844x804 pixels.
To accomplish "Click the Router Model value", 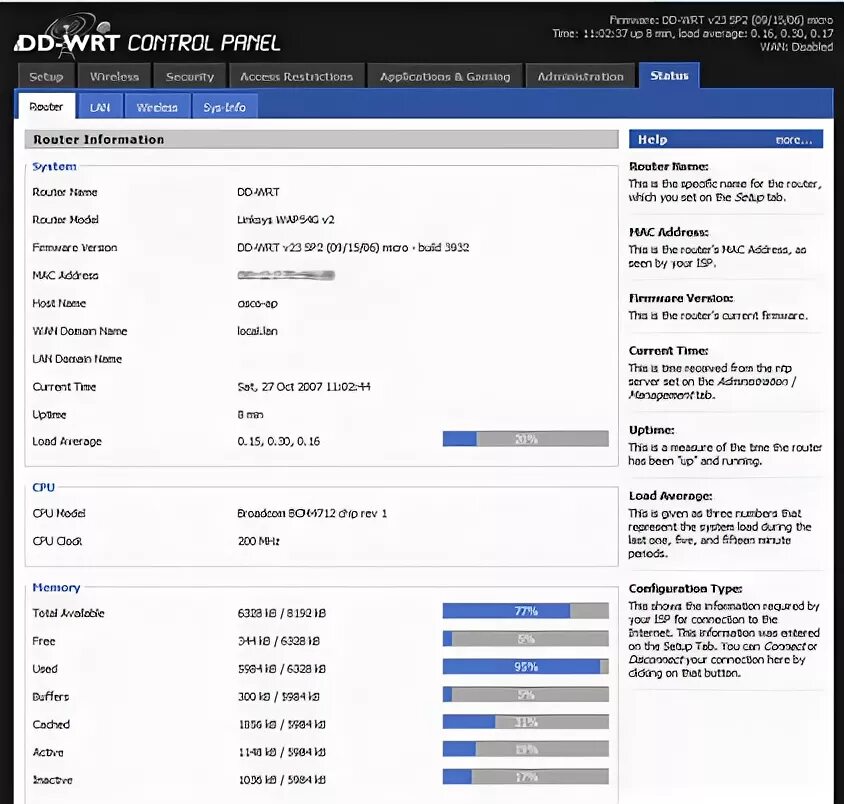I will click(x=285, y=220).
